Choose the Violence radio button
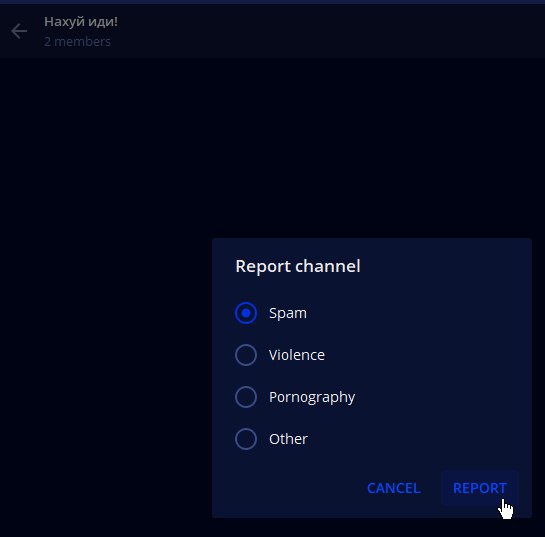Image resolution: width=545 pixels, height=537 pixels. [246, 355]
